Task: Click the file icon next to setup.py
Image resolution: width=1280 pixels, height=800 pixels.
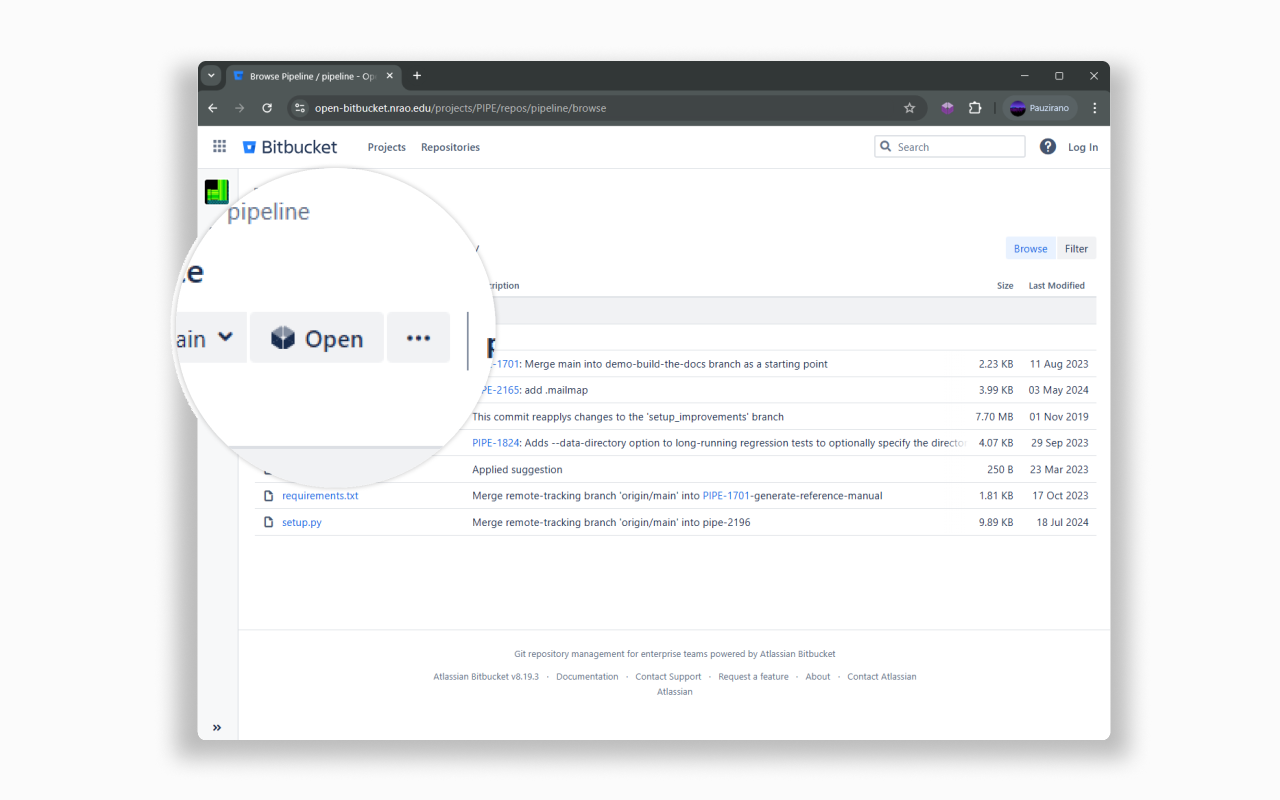Action: pyautogui.click(x=268, y=521)
